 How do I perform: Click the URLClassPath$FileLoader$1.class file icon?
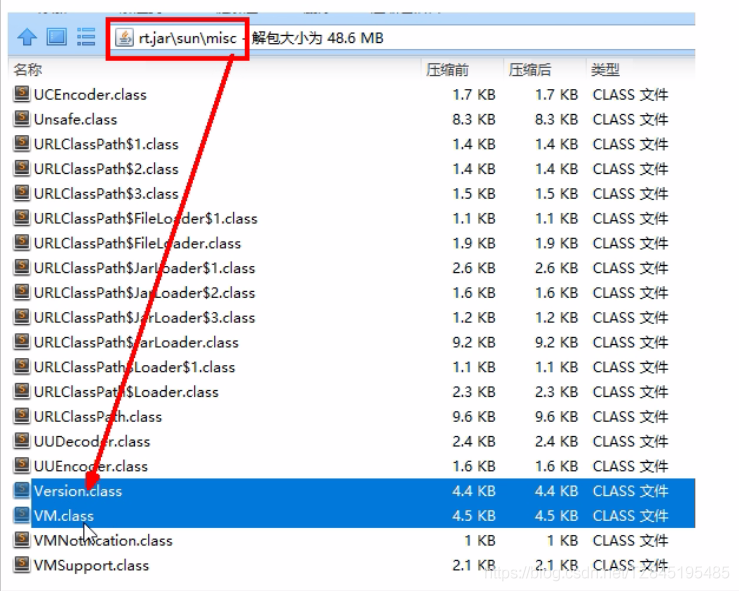(21, 217)
